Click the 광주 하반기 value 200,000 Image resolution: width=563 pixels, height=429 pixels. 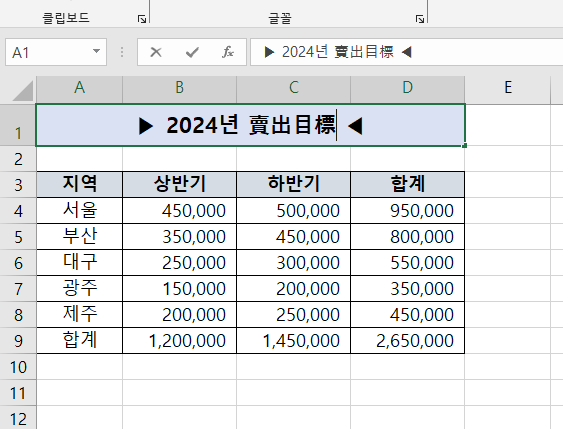point(293,289)
